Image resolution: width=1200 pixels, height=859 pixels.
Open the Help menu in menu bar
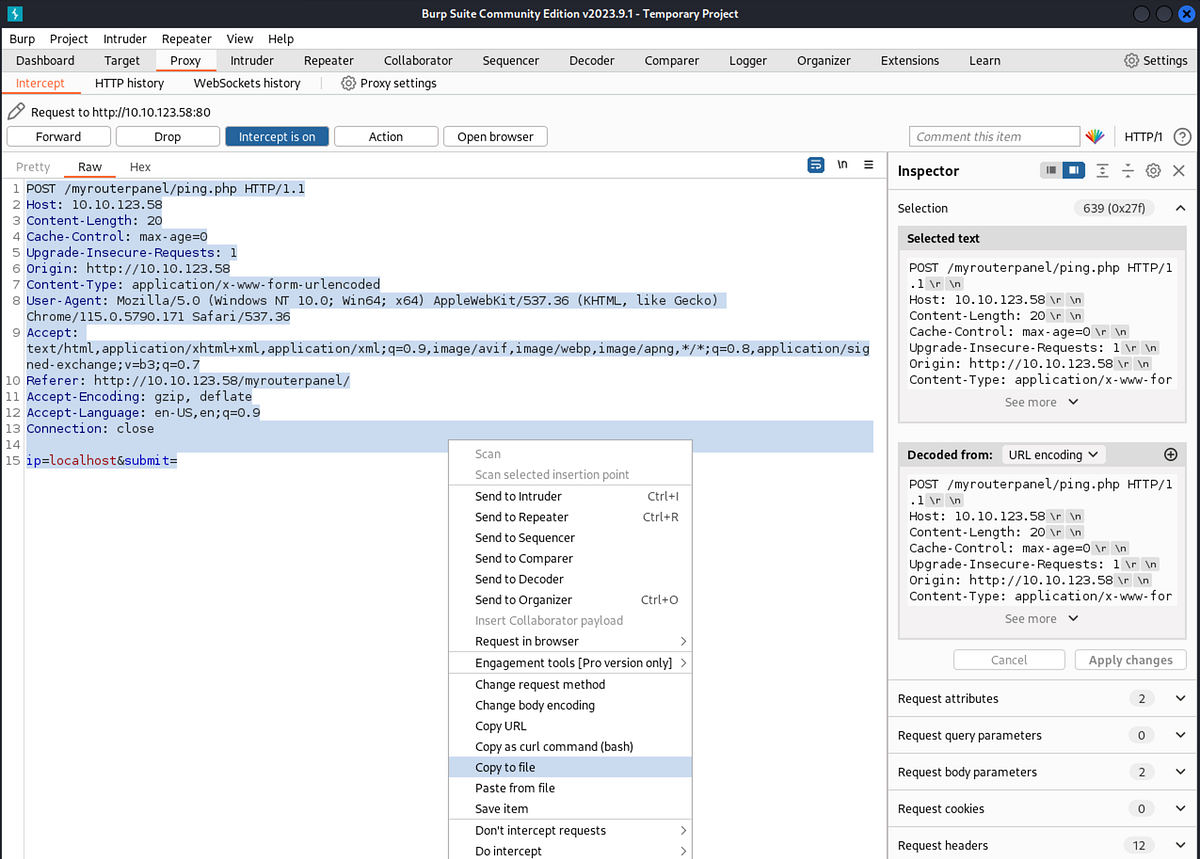pos(281,38)
